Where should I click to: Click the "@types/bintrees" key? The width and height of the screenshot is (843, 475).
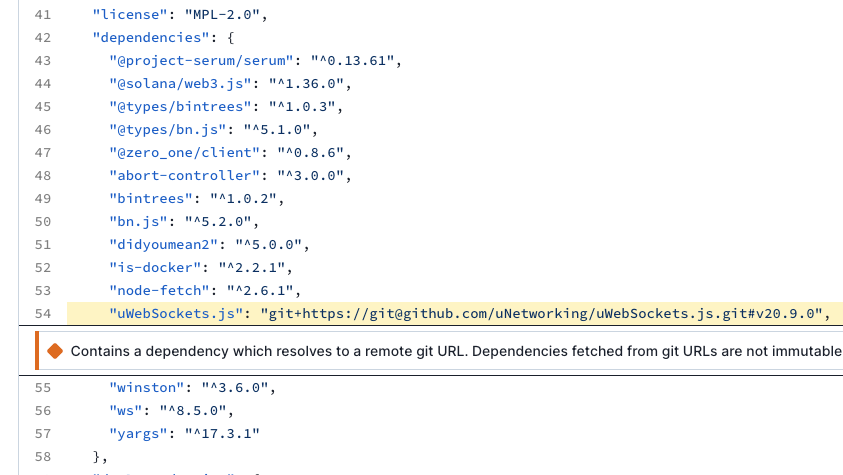pos(181,107)
